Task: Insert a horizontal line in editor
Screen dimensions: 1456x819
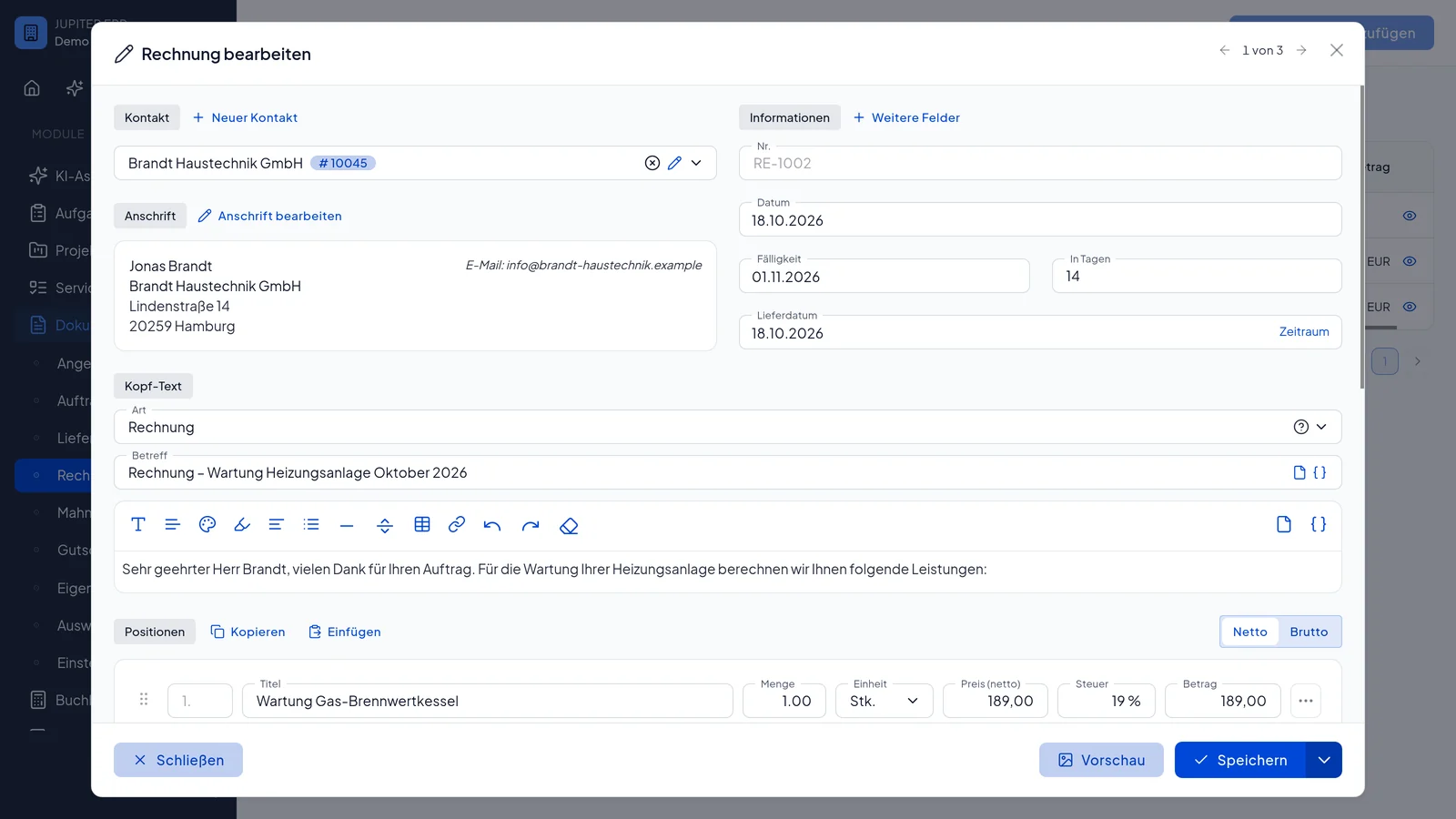Action: [347, 525]
